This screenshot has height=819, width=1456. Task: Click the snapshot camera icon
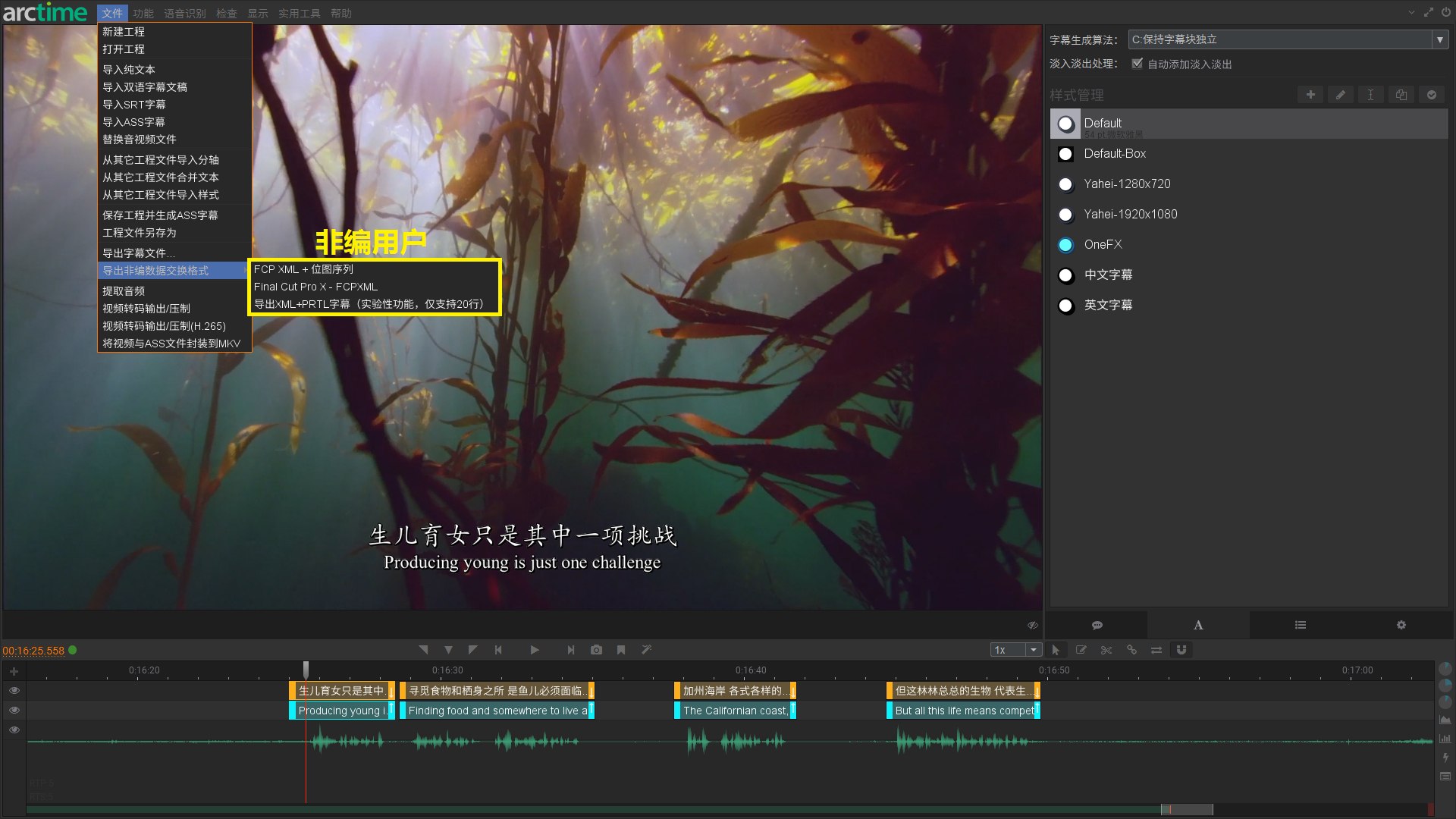point(597,650)
